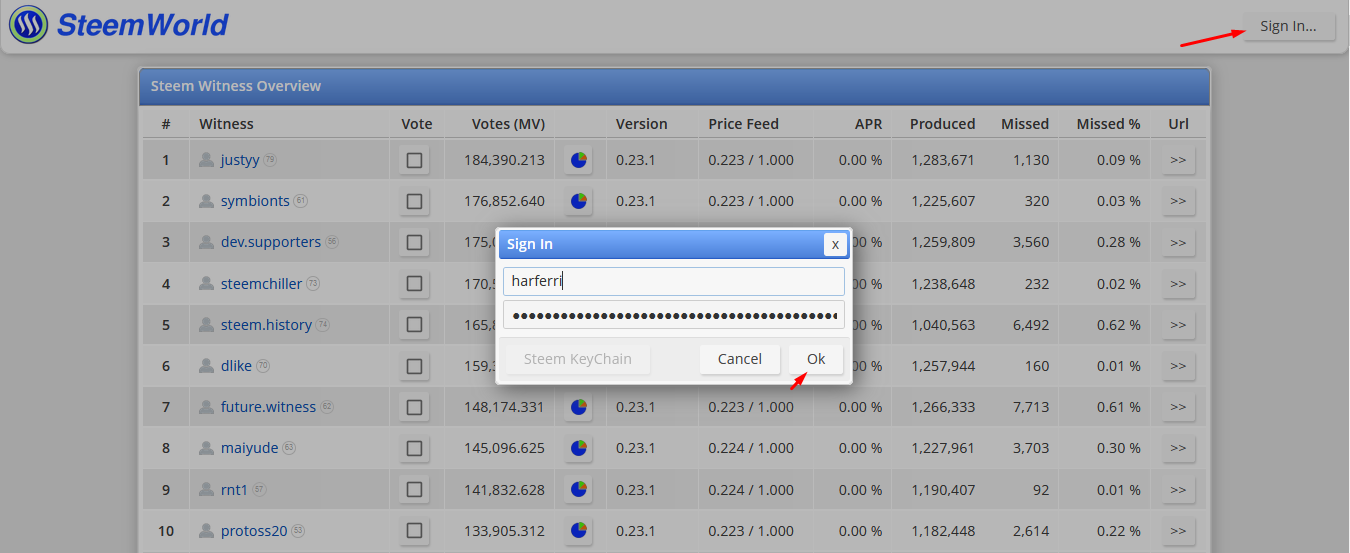Open the future.witness profile link

268,407
